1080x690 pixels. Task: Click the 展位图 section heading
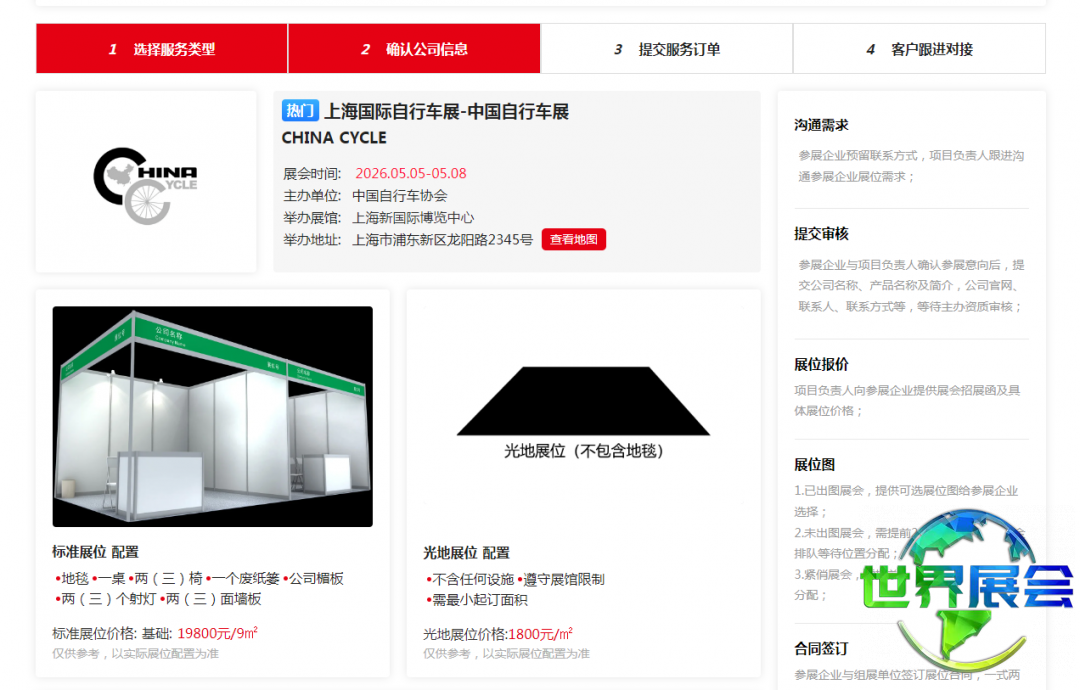[x=814, y=465]
